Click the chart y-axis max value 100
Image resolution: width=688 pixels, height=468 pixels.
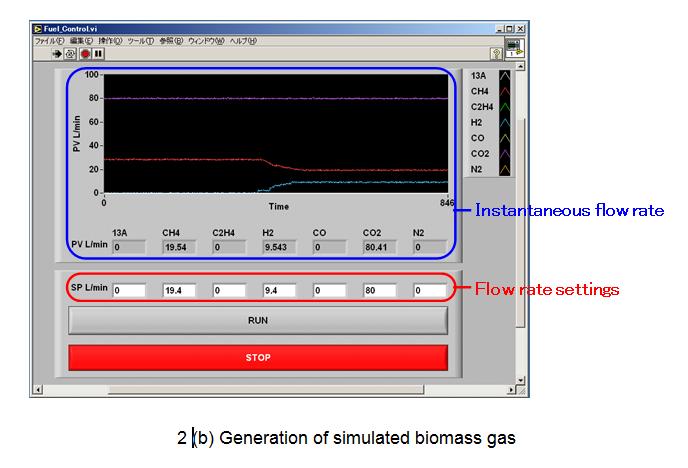click(x=92, y=75)
